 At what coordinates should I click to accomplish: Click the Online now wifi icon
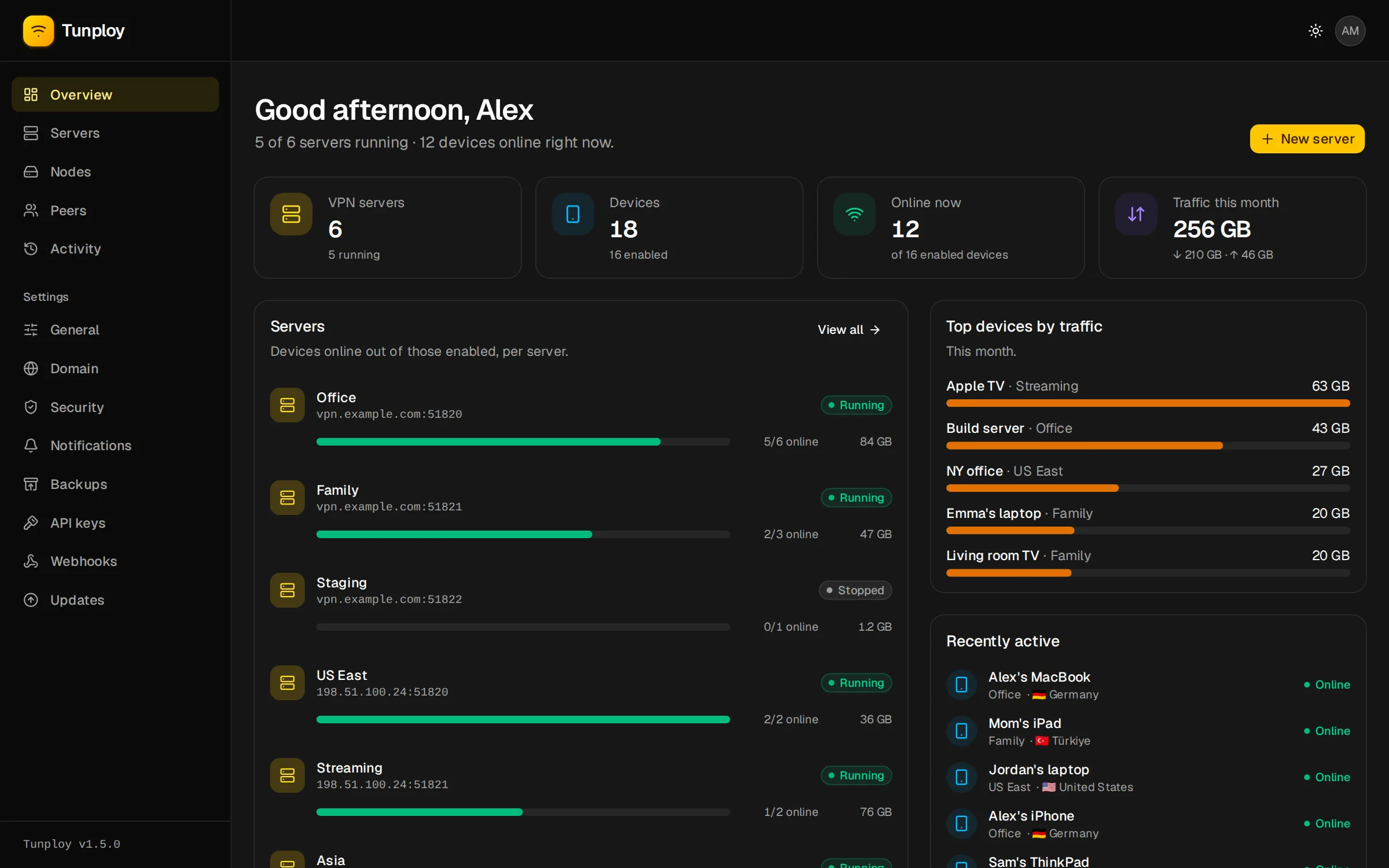[854, 214]
